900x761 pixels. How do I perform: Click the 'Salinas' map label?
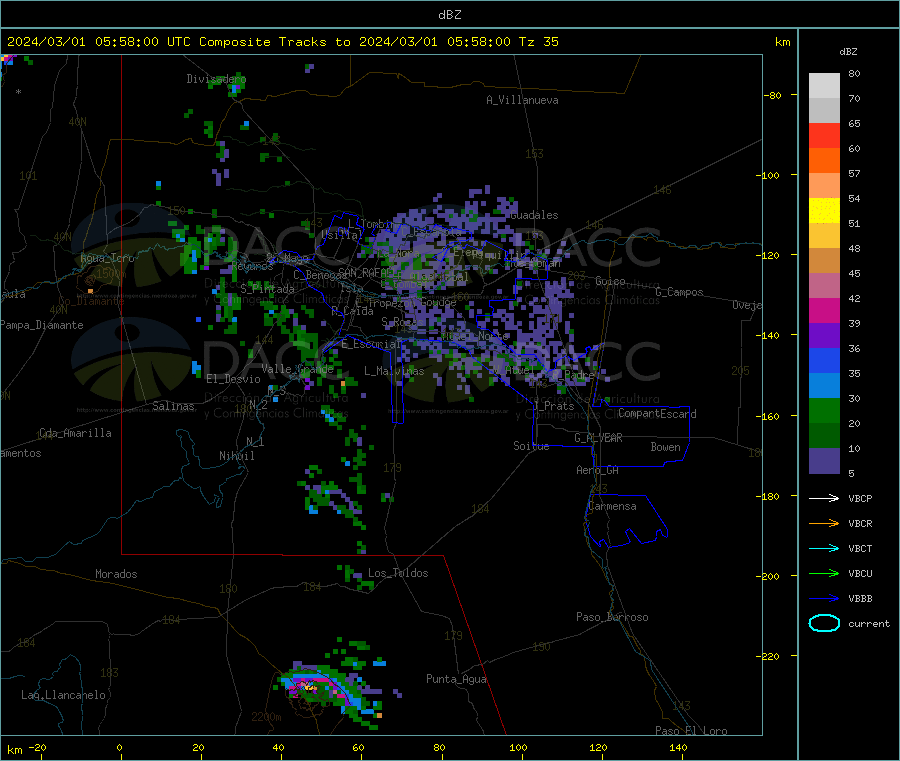[173, 406]
